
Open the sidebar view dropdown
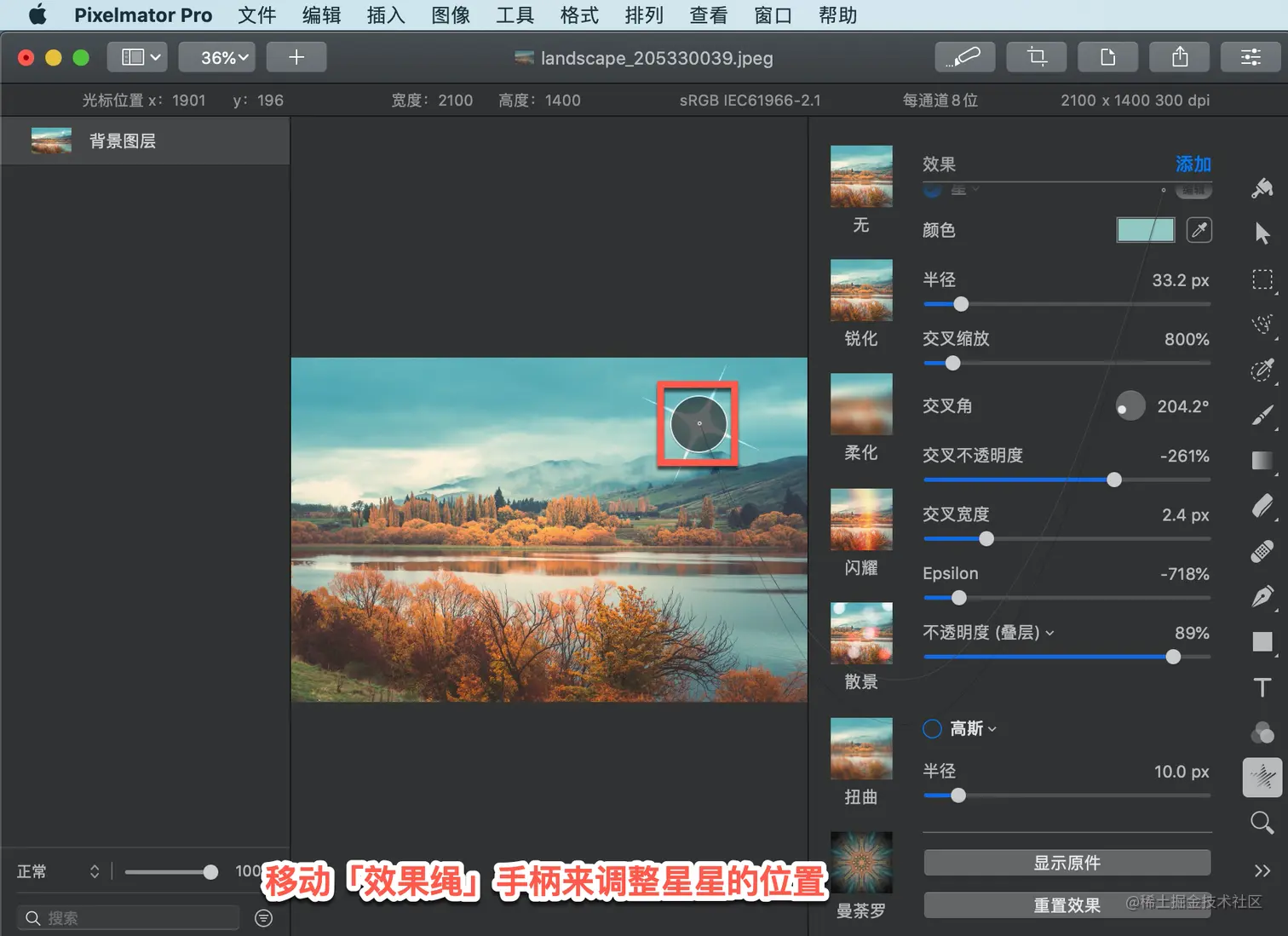[137, 57]
